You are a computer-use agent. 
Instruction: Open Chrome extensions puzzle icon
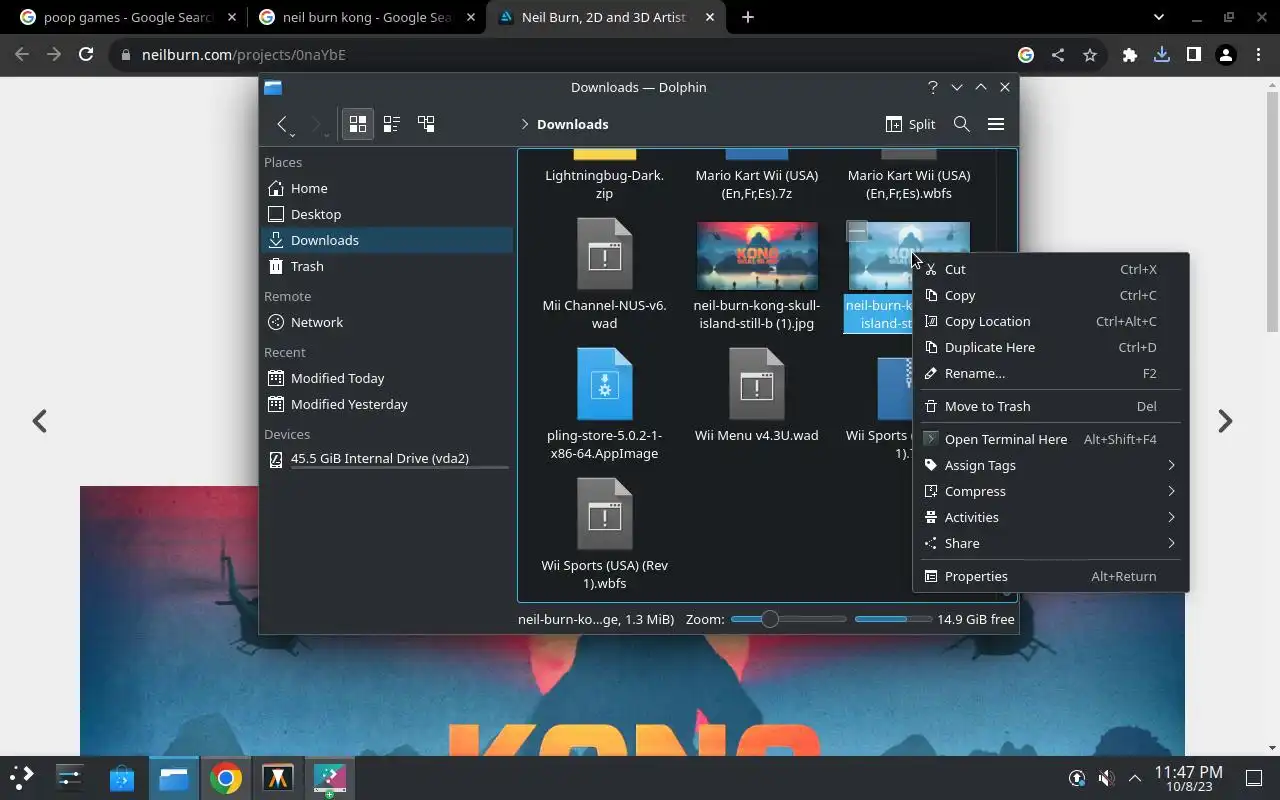coord(1130,55)
